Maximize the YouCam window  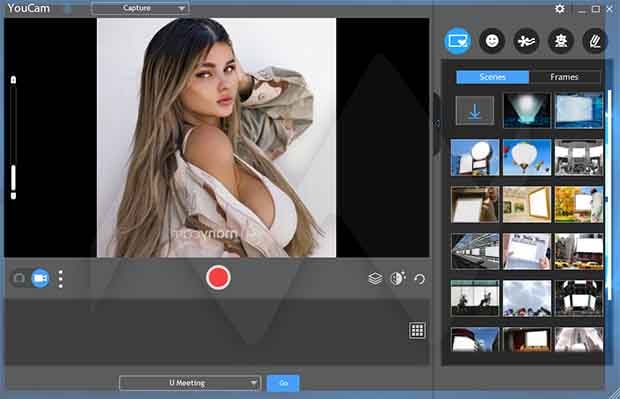point(596,9)
